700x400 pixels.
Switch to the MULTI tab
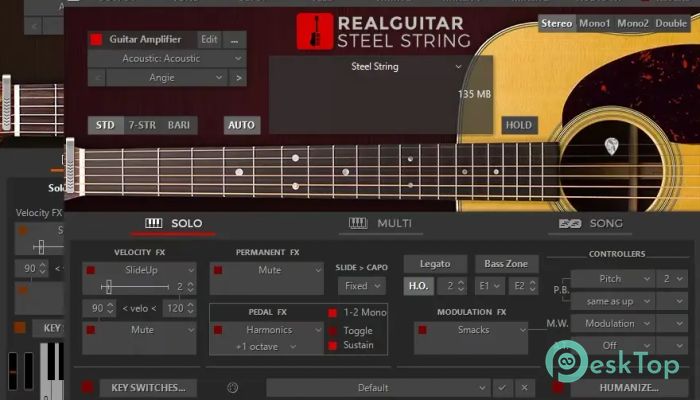pyautogui.click(x=380, y=223)
